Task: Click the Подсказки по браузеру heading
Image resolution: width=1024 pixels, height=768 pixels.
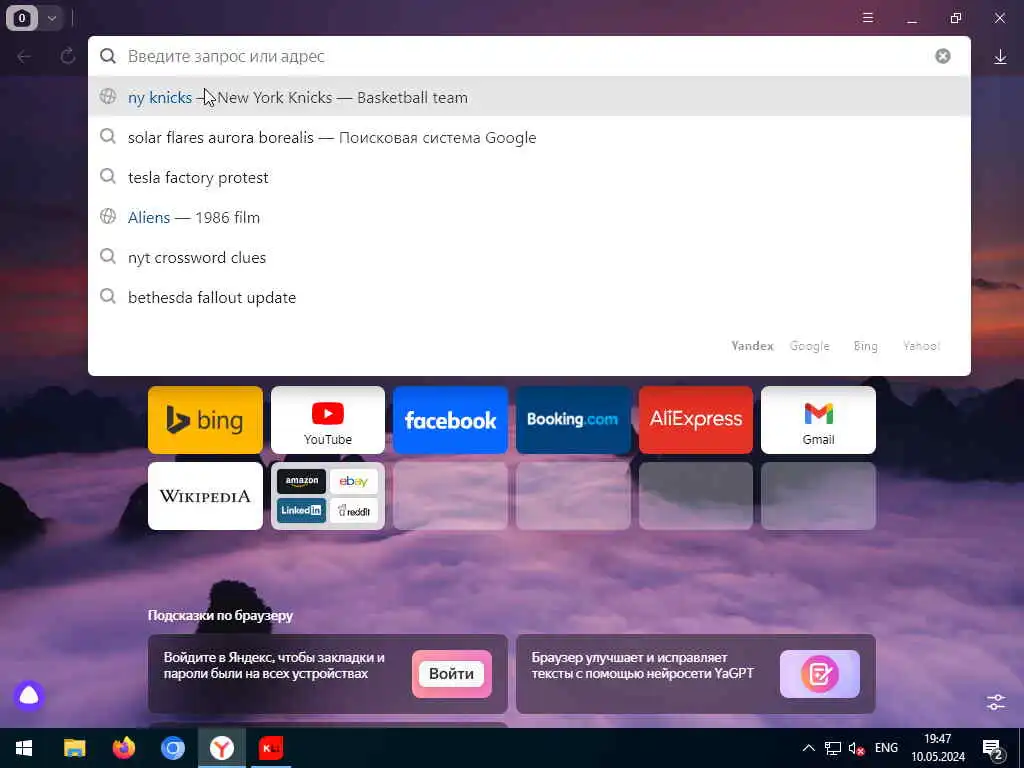Action: [x=220, y=615]
